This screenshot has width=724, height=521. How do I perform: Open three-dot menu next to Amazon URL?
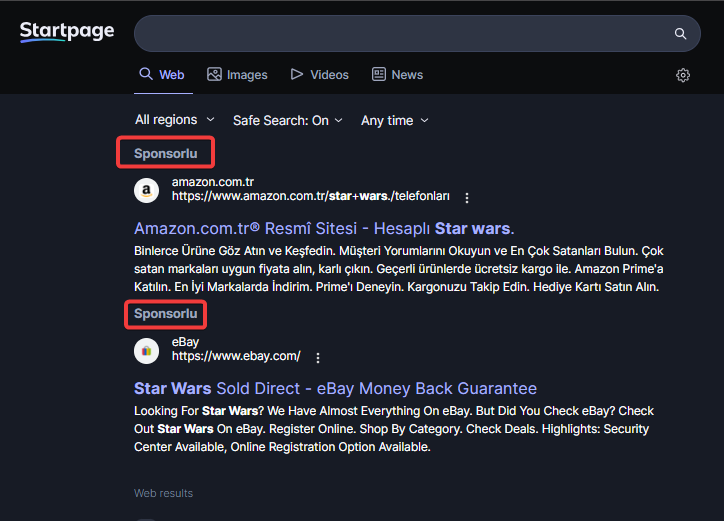coord(467,198)
